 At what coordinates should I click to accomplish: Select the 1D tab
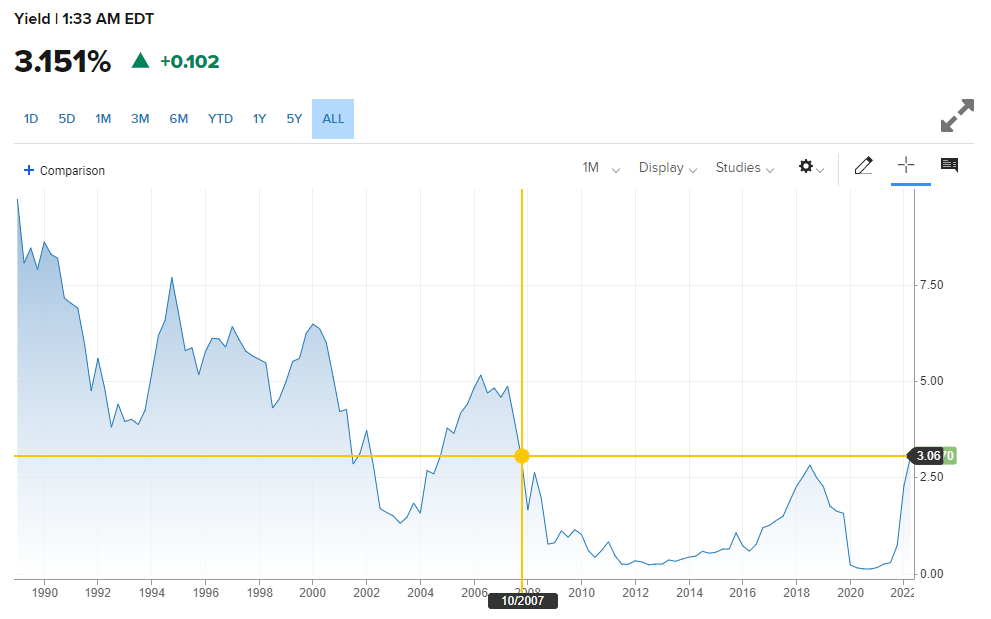click(x=30, y=118)
